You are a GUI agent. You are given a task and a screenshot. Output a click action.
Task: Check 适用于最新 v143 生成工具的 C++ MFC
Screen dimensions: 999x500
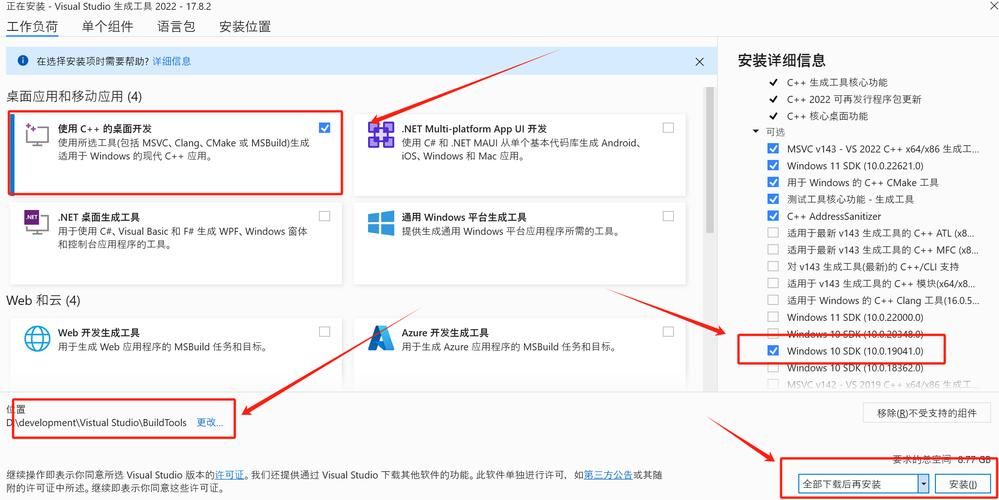point(773,250)
